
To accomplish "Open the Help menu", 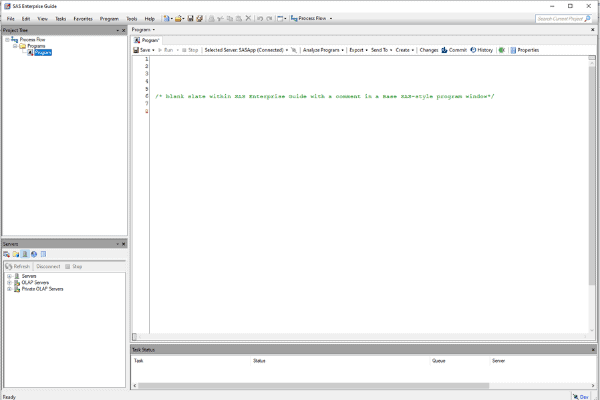I will pos(150,19).
